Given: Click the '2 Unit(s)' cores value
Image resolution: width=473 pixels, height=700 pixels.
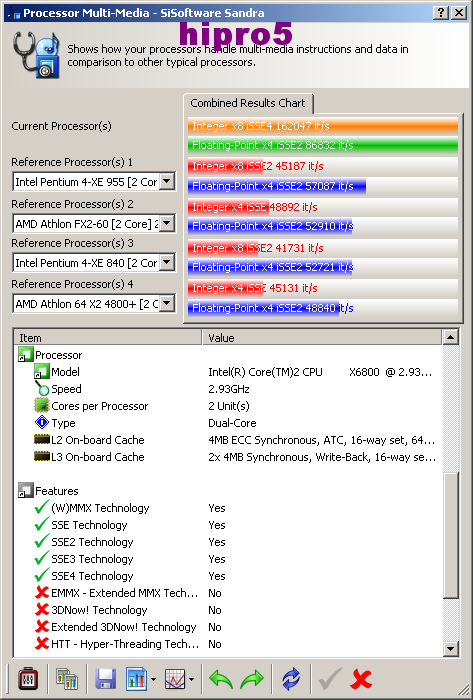Looking at the screenshot, I should pos(228,406).
